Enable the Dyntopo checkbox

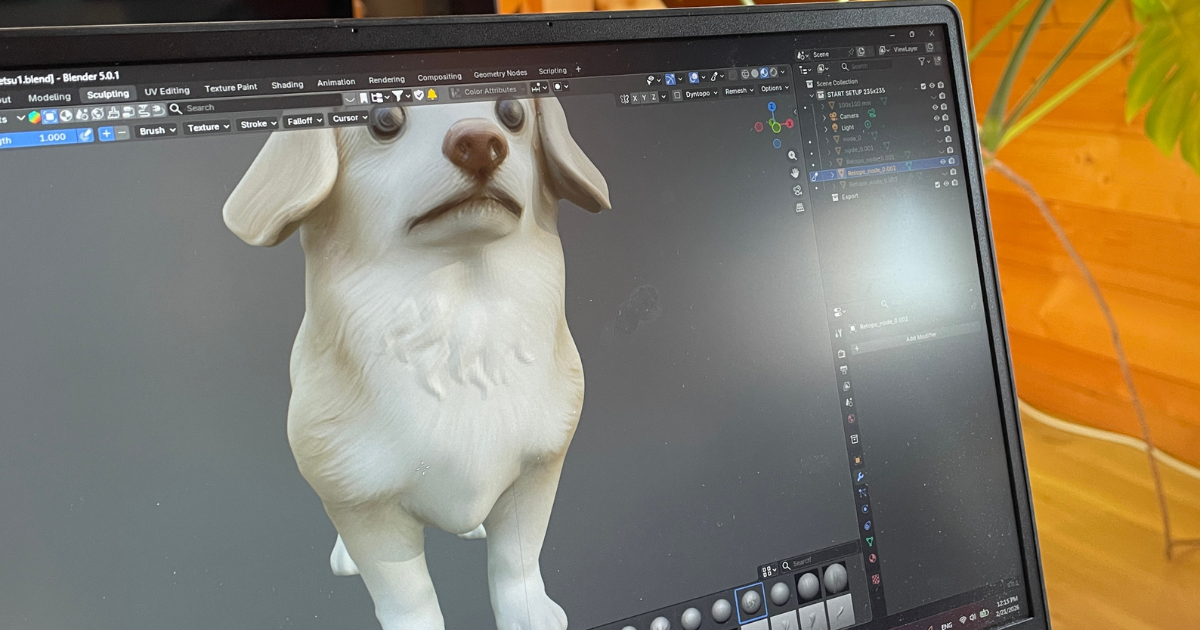point(677,95)
